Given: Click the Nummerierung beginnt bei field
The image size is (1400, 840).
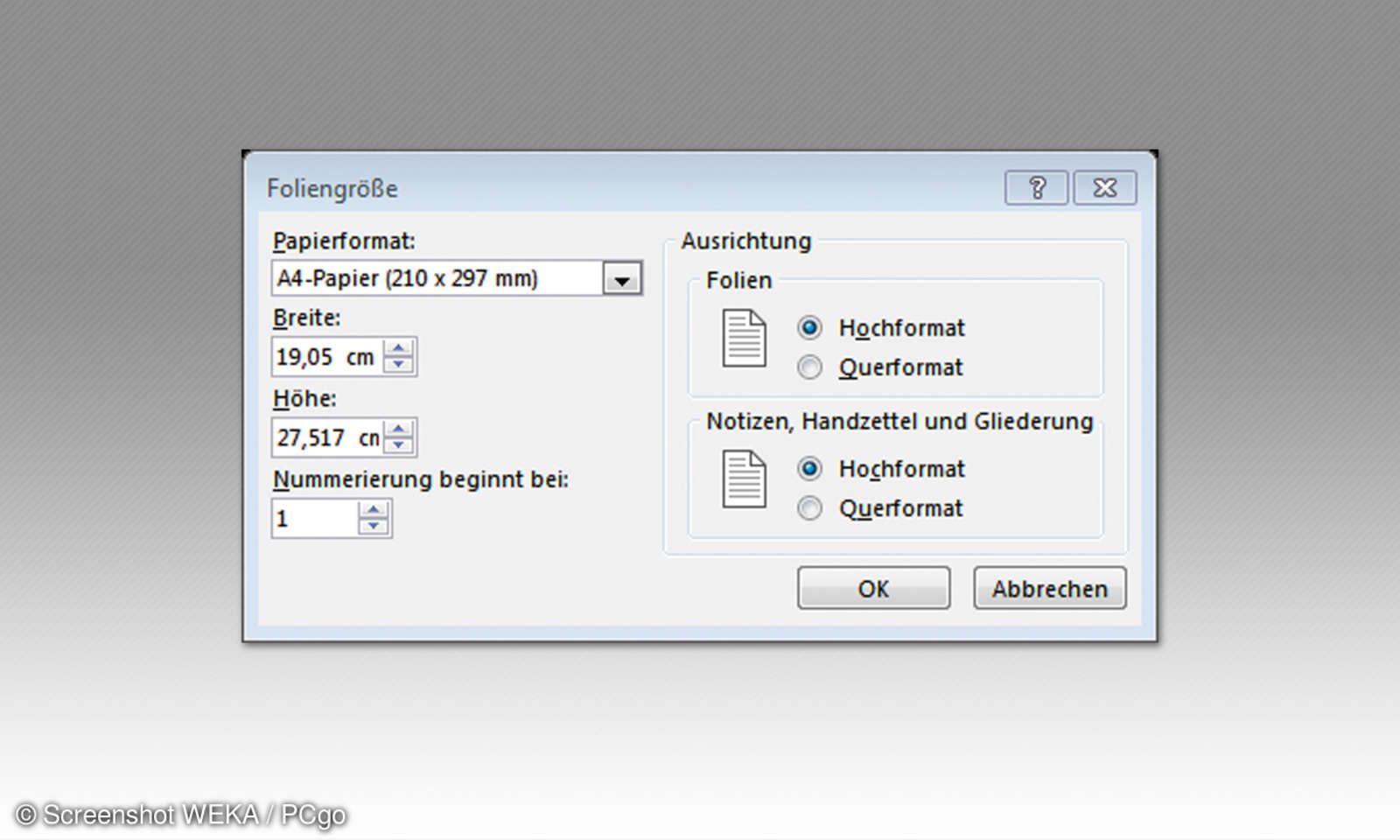Looking at the screenshot, I should click(x=315, y=519).
